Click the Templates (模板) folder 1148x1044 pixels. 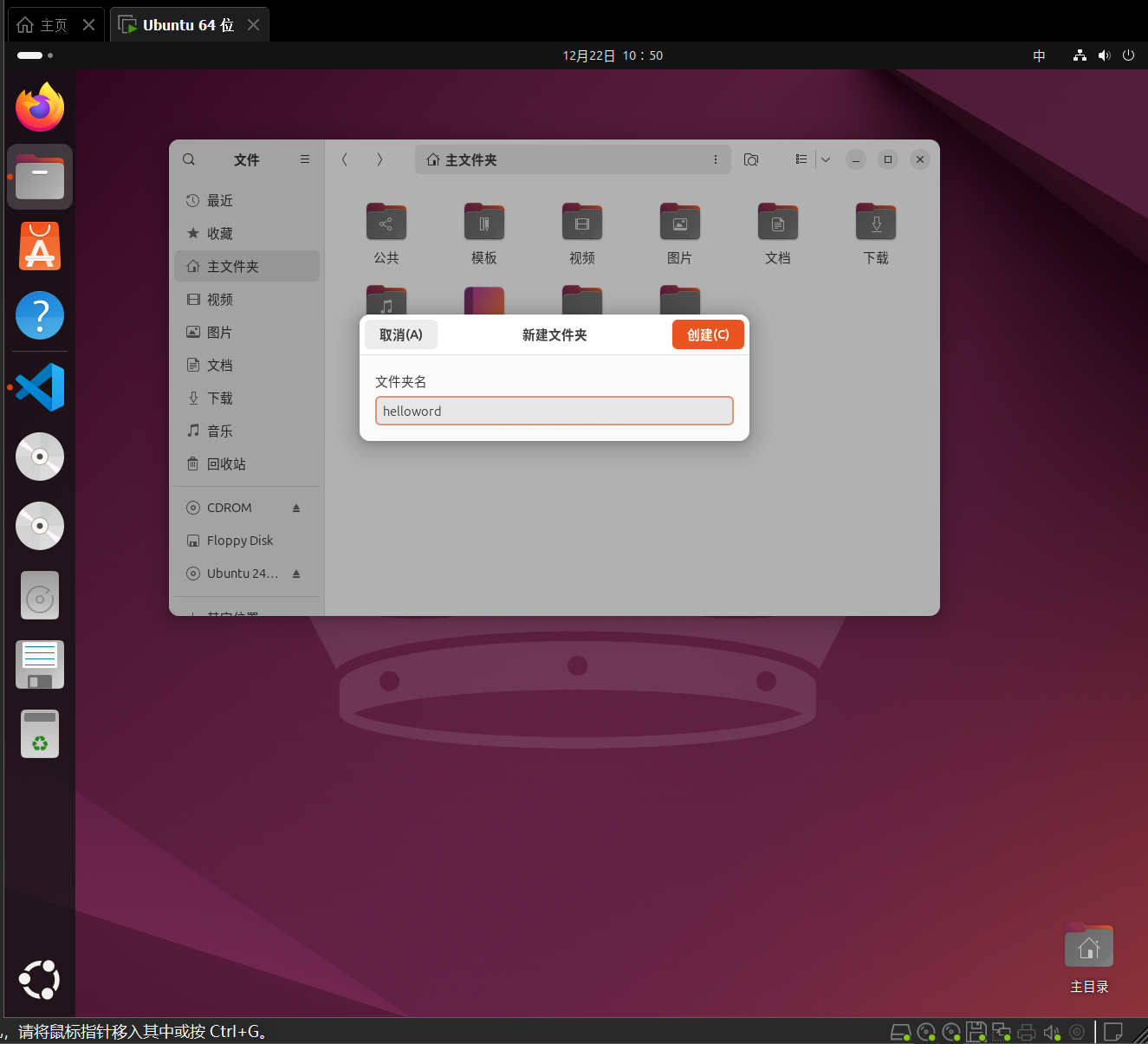(x=484, y=234)
